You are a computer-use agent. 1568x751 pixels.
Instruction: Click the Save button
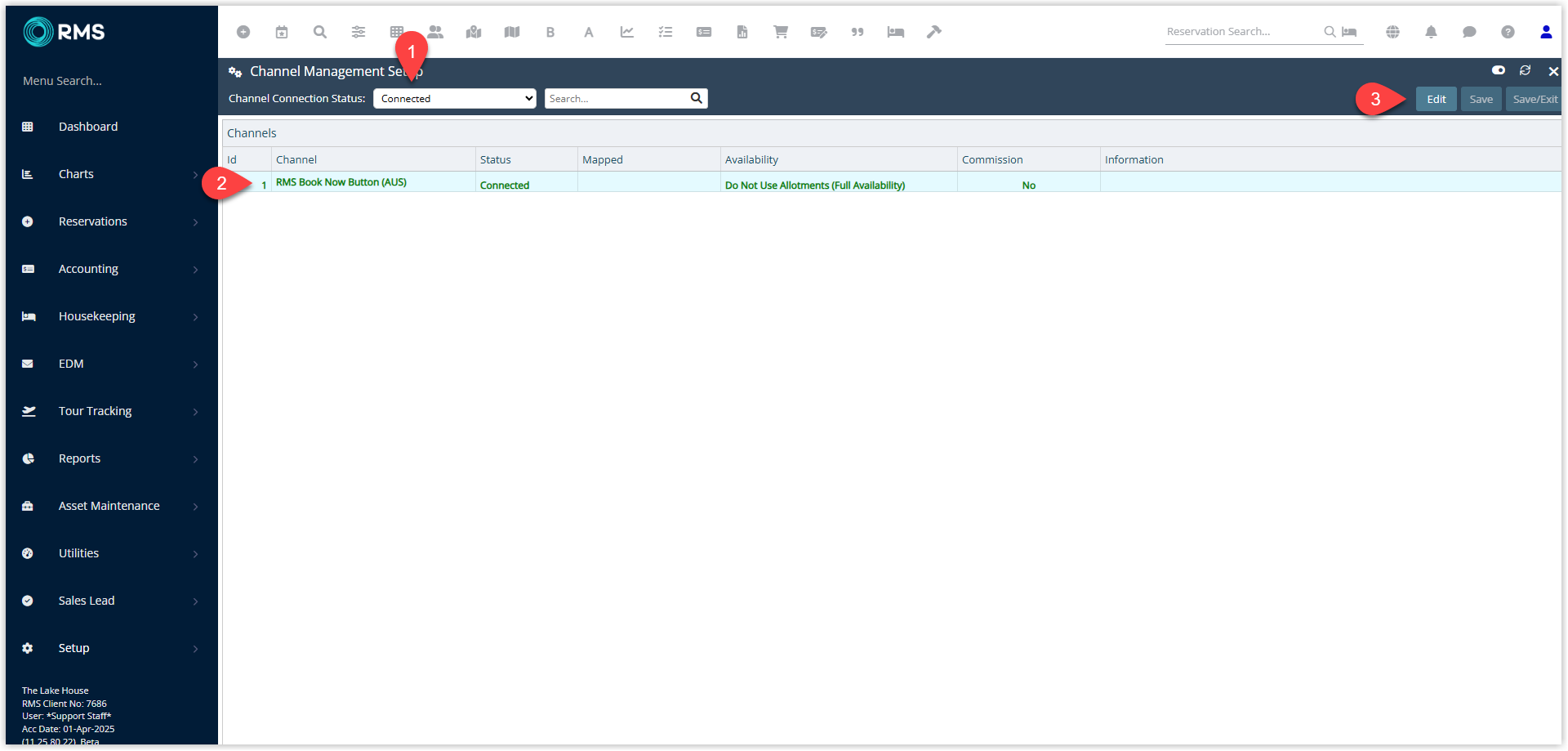click(x=1481, y=99)
